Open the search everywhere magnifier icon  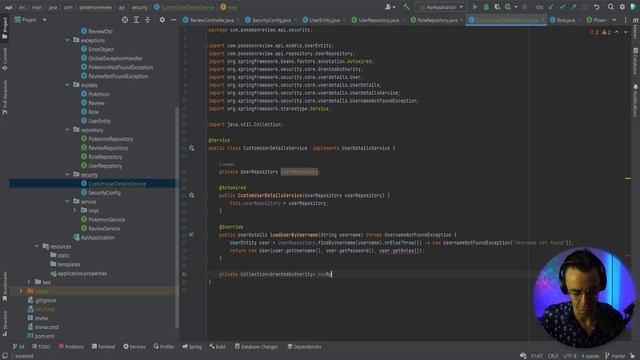611,7
